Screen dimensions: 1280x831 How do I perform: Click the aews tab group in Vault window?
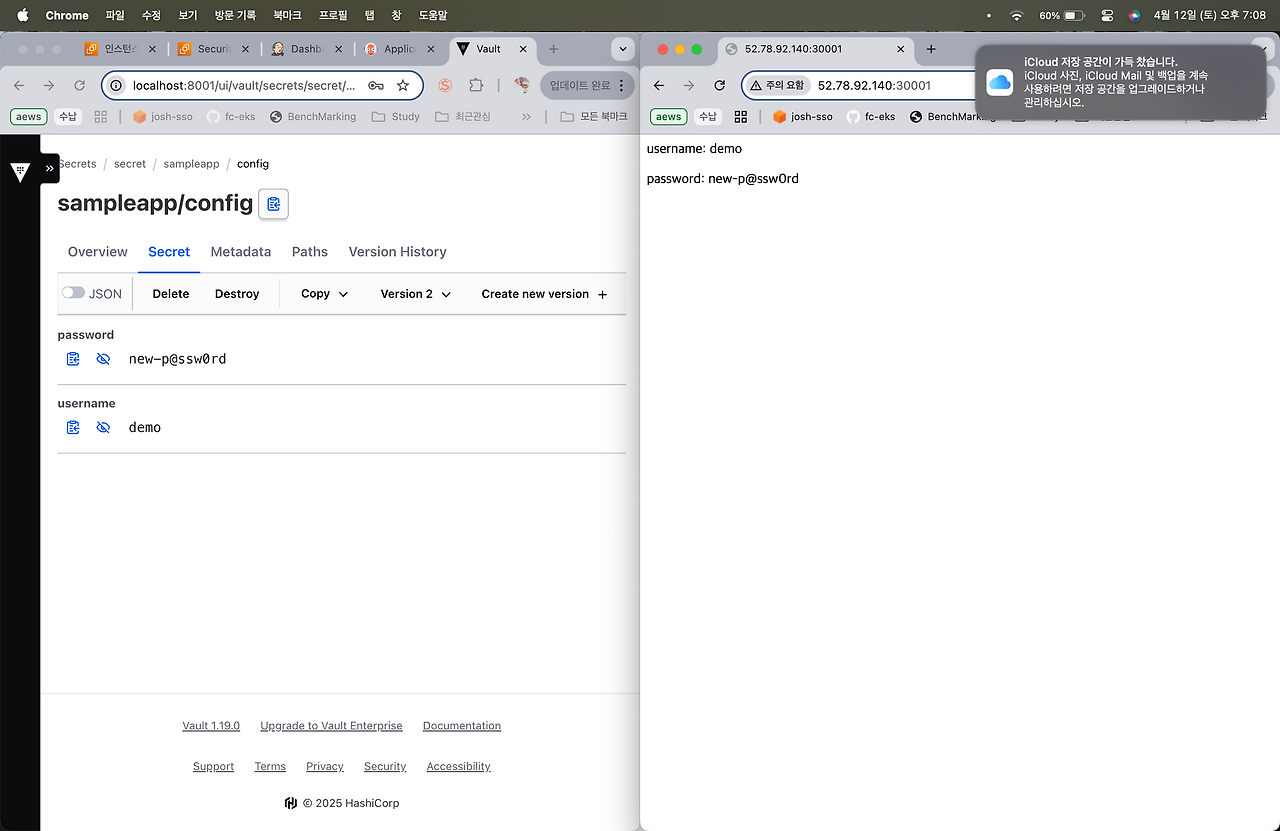coord(29,117)
